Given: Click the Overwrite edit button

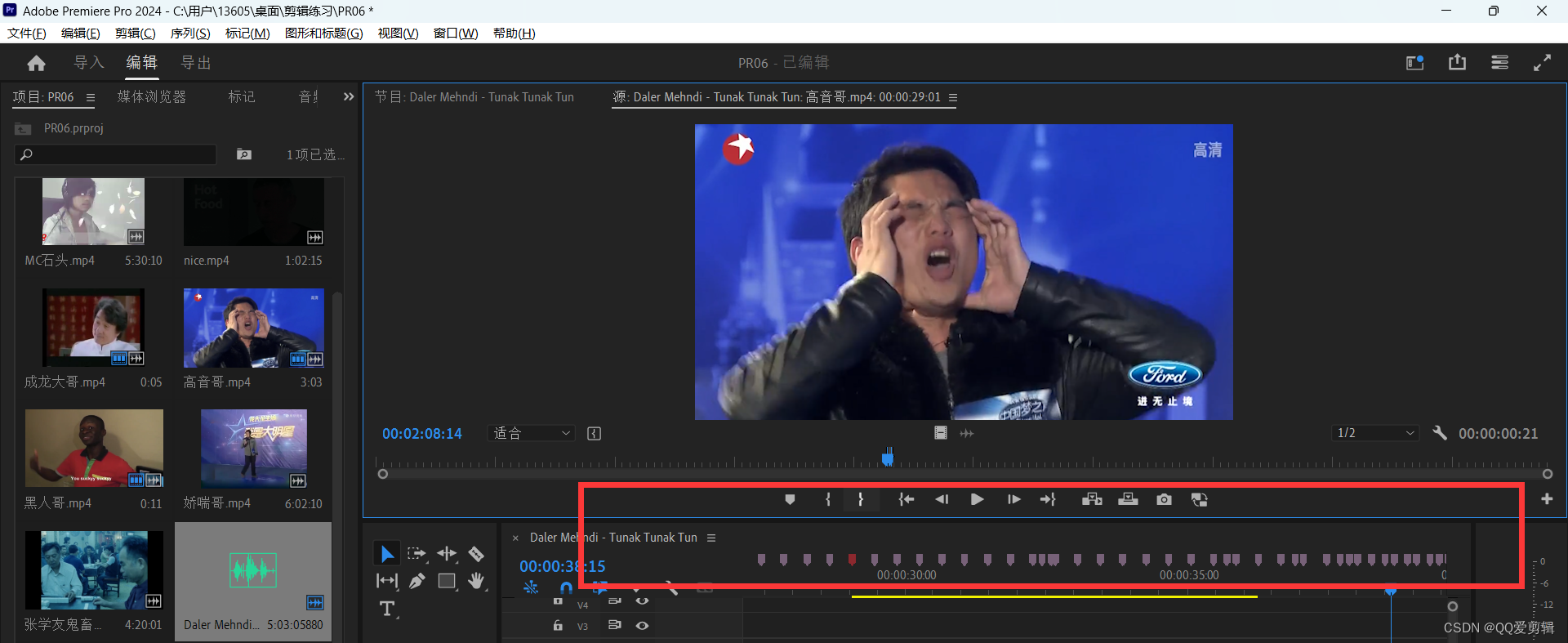Looking at the screenshot, I should [x=1129, y=499].
